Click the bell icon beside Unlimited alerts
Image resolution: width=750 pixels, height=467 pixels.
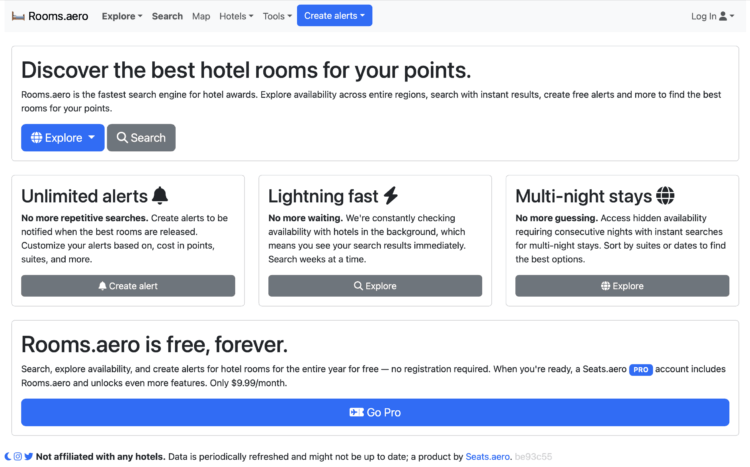tap(160, 196)
